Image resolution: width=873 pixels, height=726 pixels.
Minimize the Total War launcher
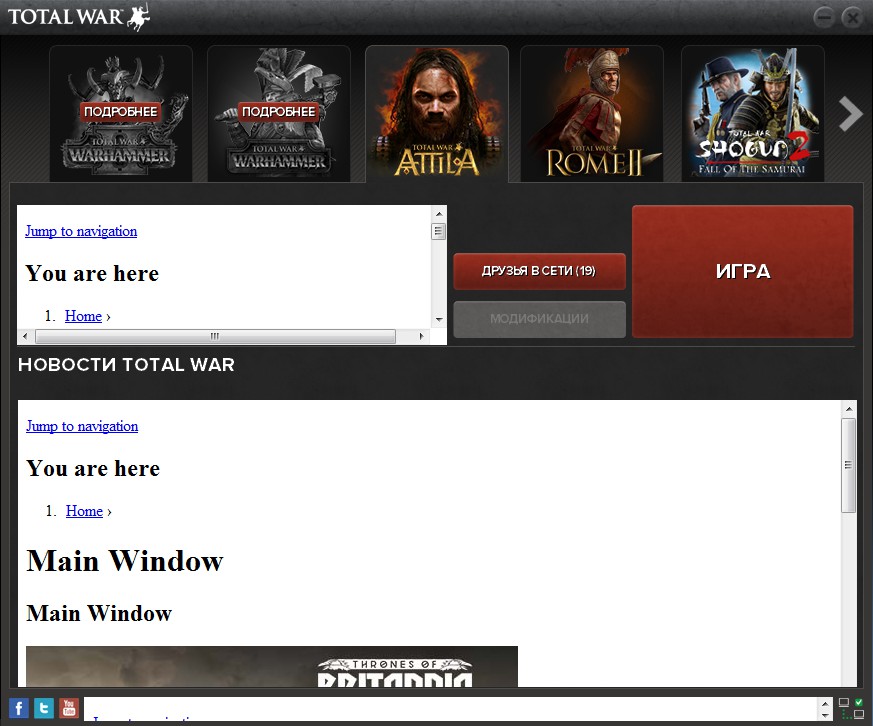824,18
